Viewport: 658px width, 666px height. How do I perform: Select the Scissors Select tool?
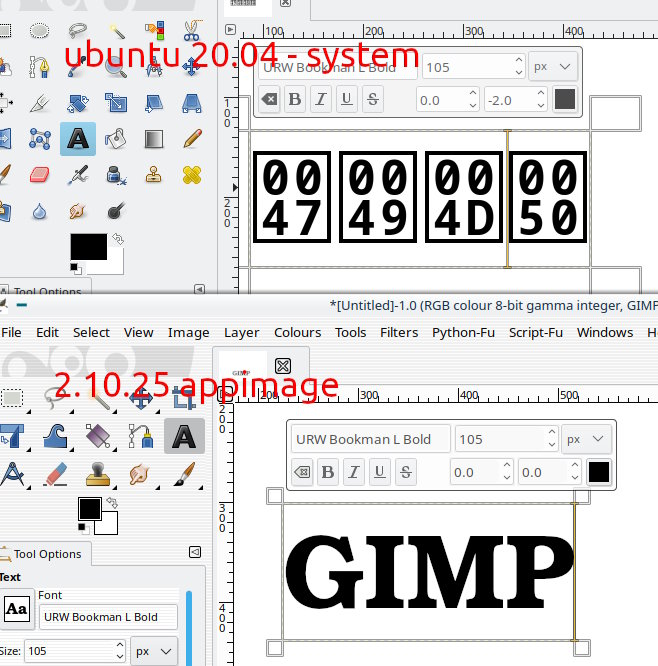pyautogui.click(x=192, y=31)
